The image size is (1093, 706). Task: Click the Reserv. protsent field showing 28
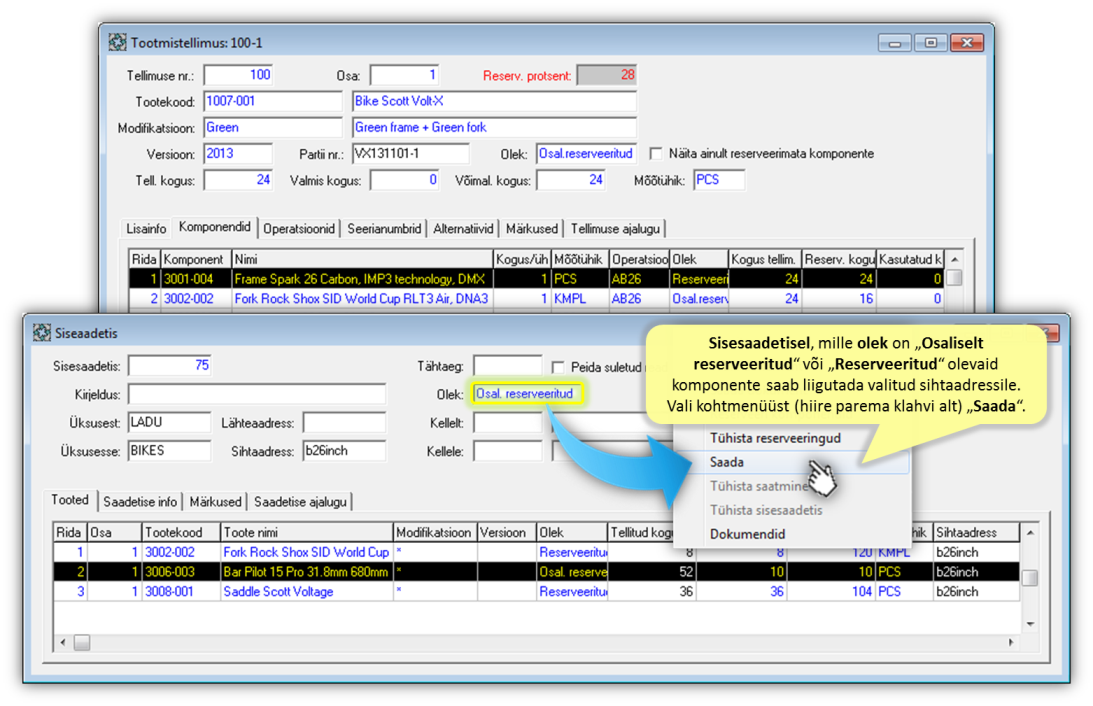pos(607,75)
